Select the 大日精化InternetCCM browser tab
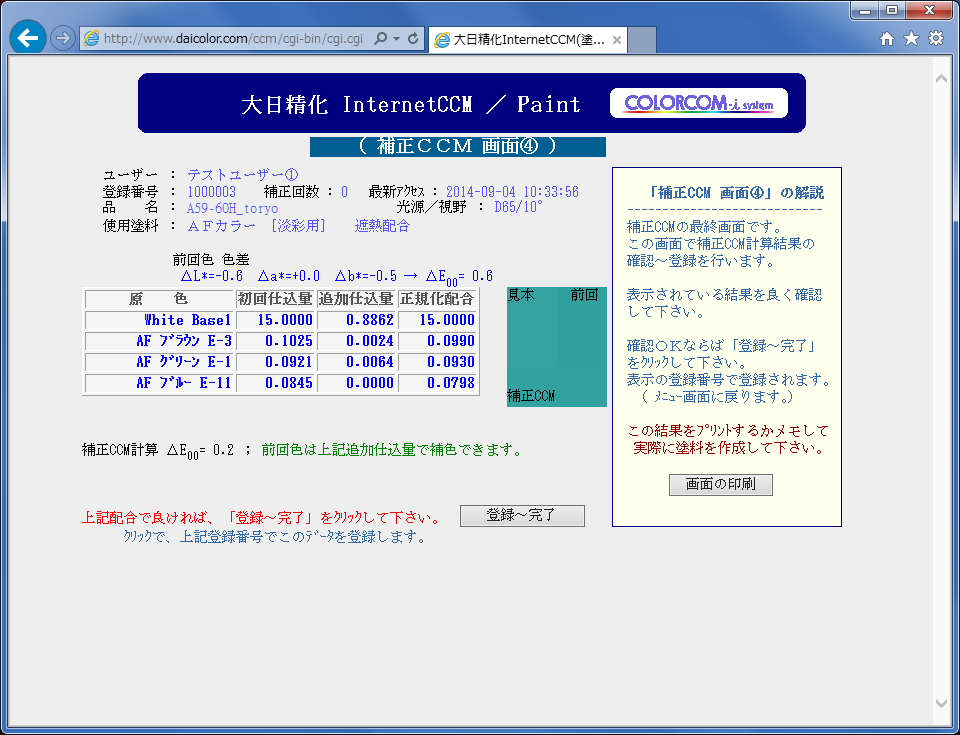Image resolution: width=960 pixels, height=735 pixels. [528, 40]
